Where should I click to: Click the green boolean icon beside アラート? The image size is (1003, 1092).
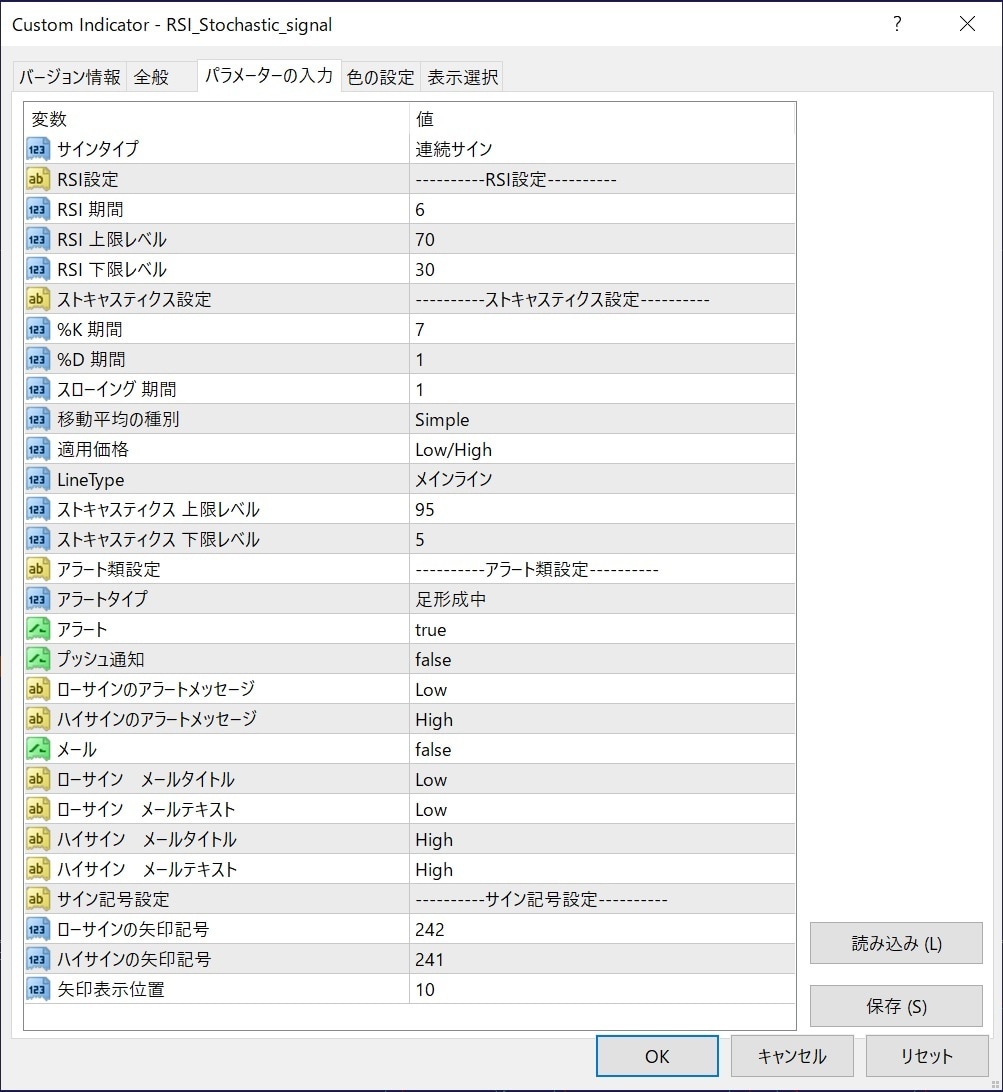38,629
